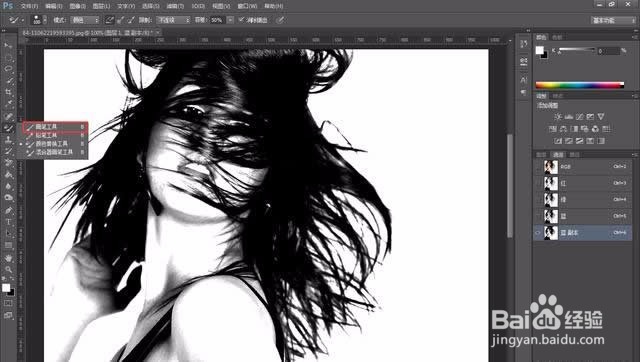Select the Pen tool
This screenshot has width=640, height=362.
tap(8, 211)
